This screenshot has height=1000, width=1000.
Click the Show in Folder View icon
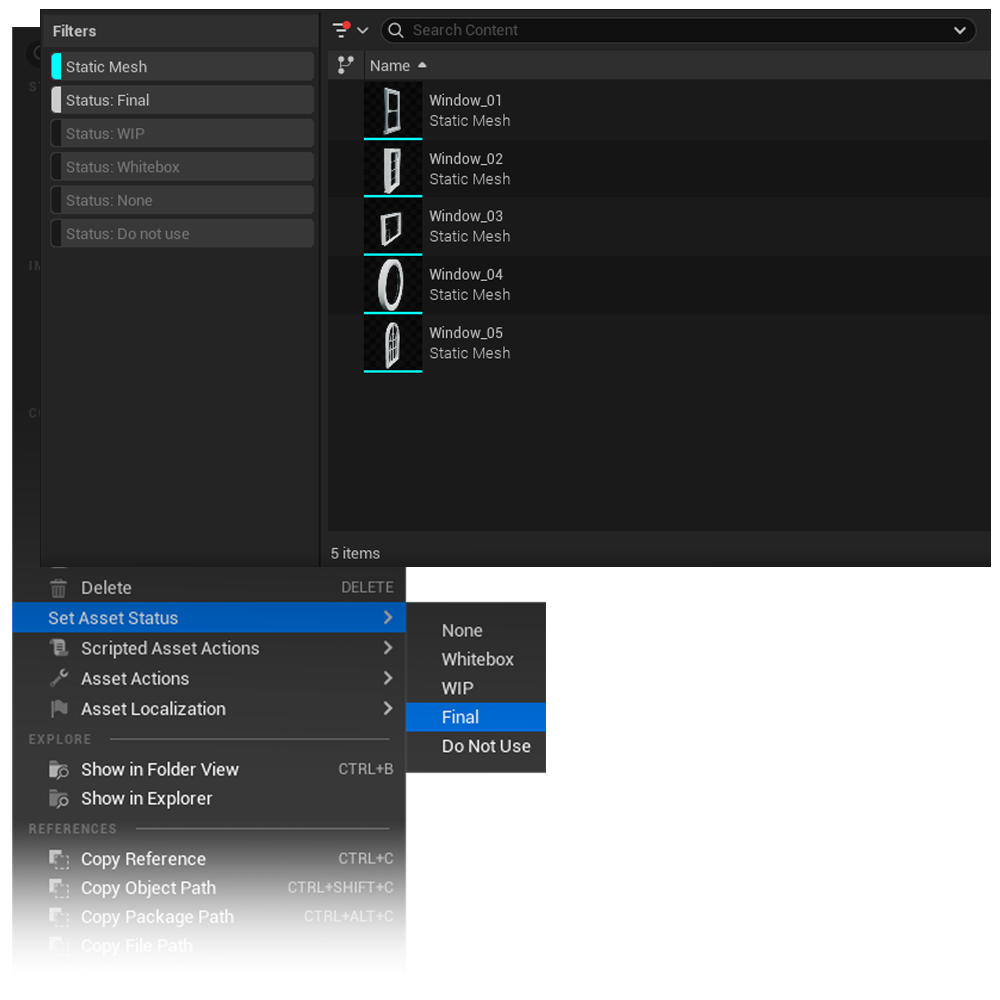[x=59, y=770]
